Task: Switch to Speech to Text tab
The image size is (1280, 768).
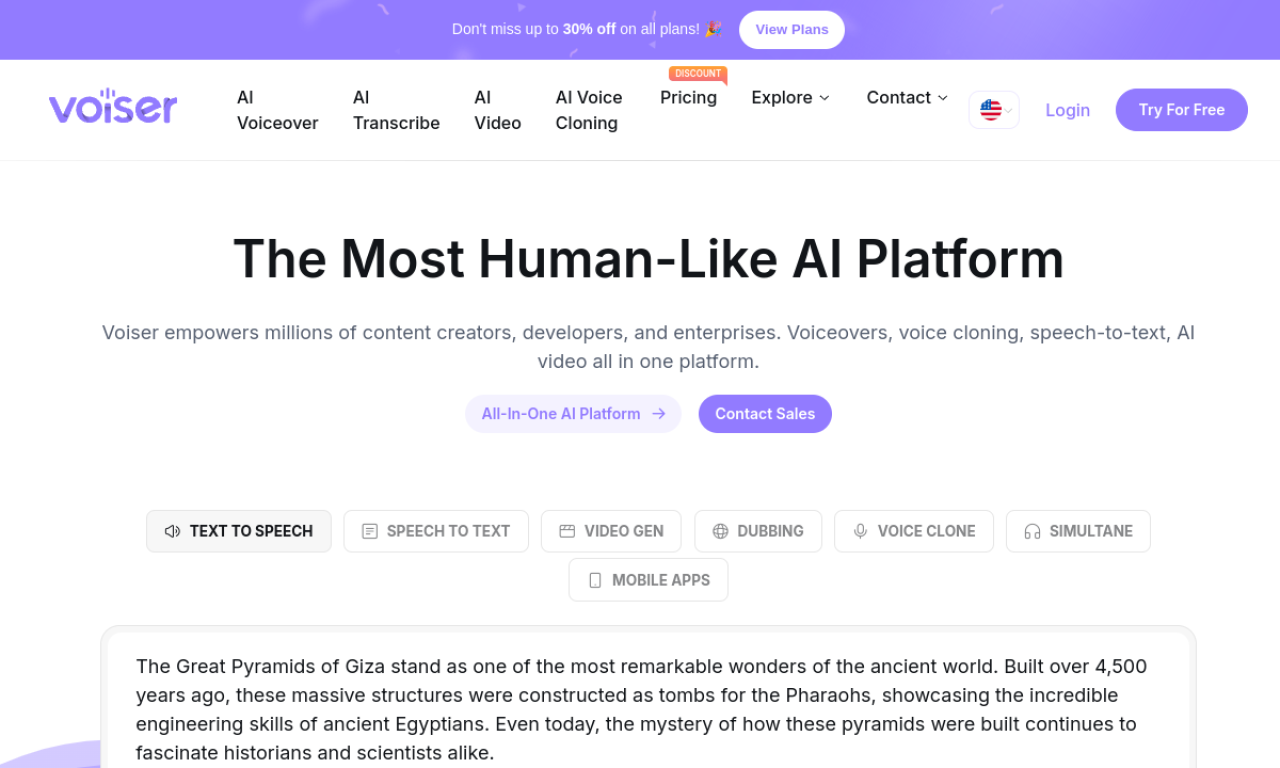Action: click(436, 531)
